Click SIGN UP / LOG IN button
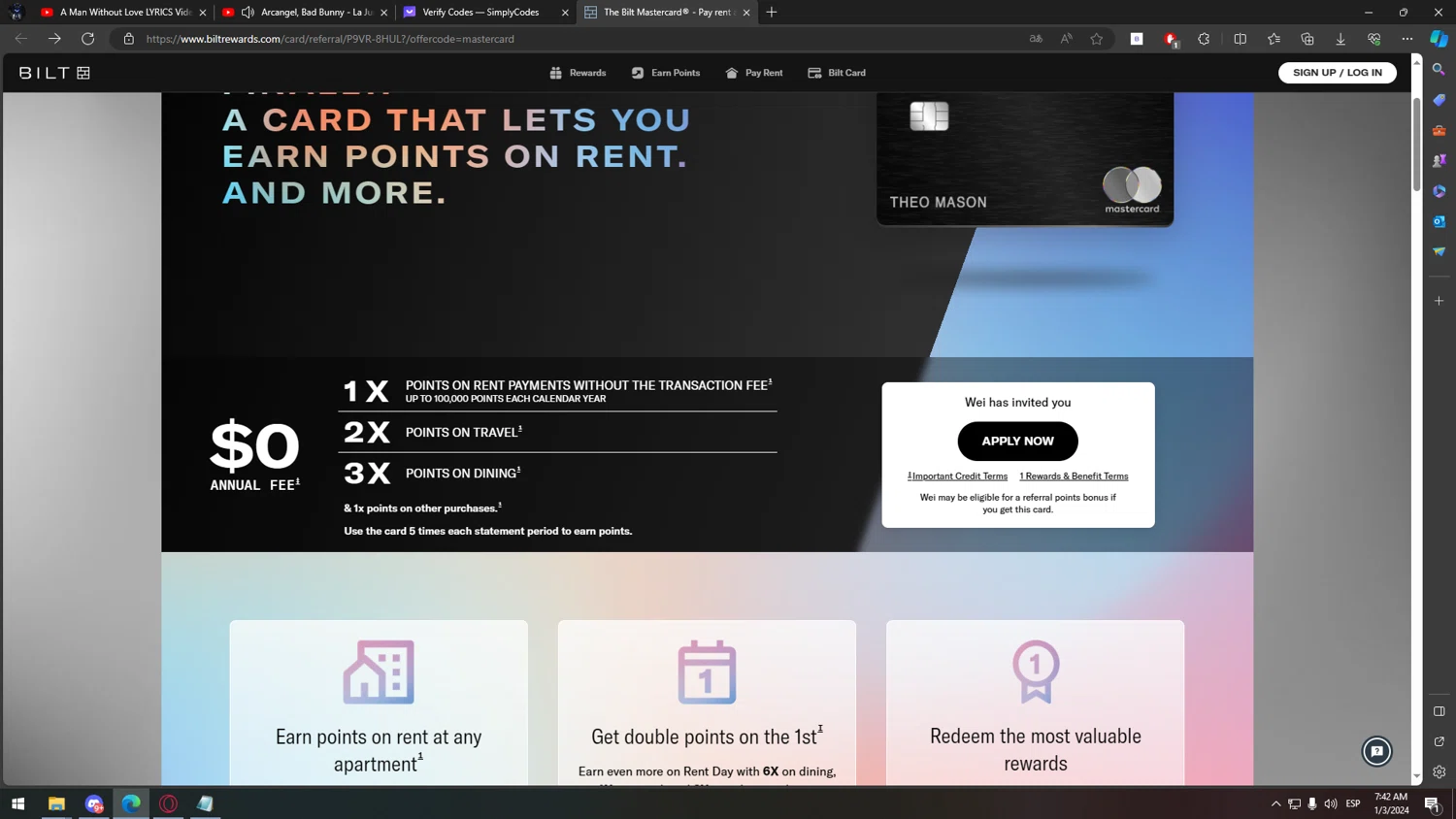Screen dimensions: 1456x819 1337,73
